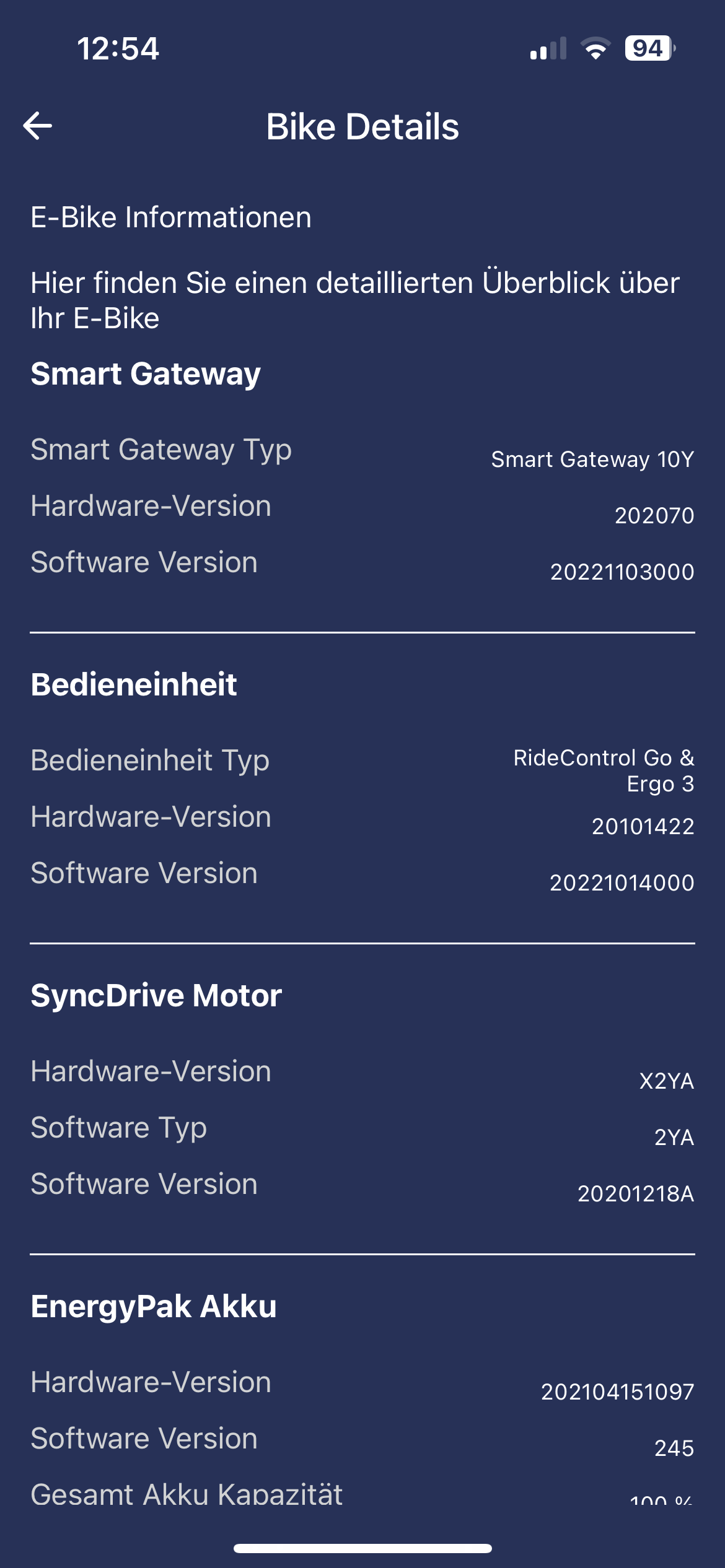Viewport: 725px width, 1568px height.
Task: Tap the Wi-Fi status icon
Action: [x=595, y=48]
